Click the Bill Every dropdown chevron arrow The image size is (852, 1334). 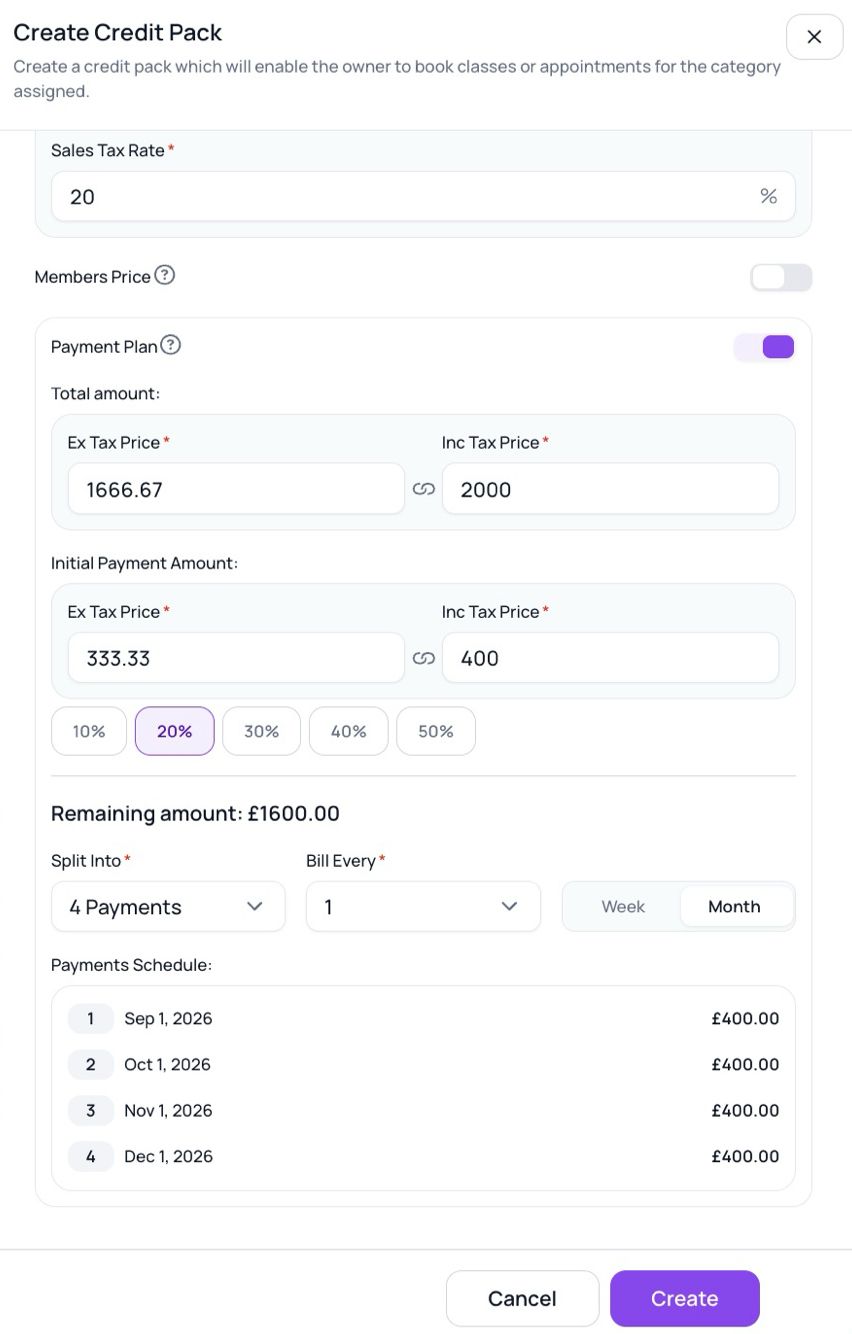pos(509,906)
